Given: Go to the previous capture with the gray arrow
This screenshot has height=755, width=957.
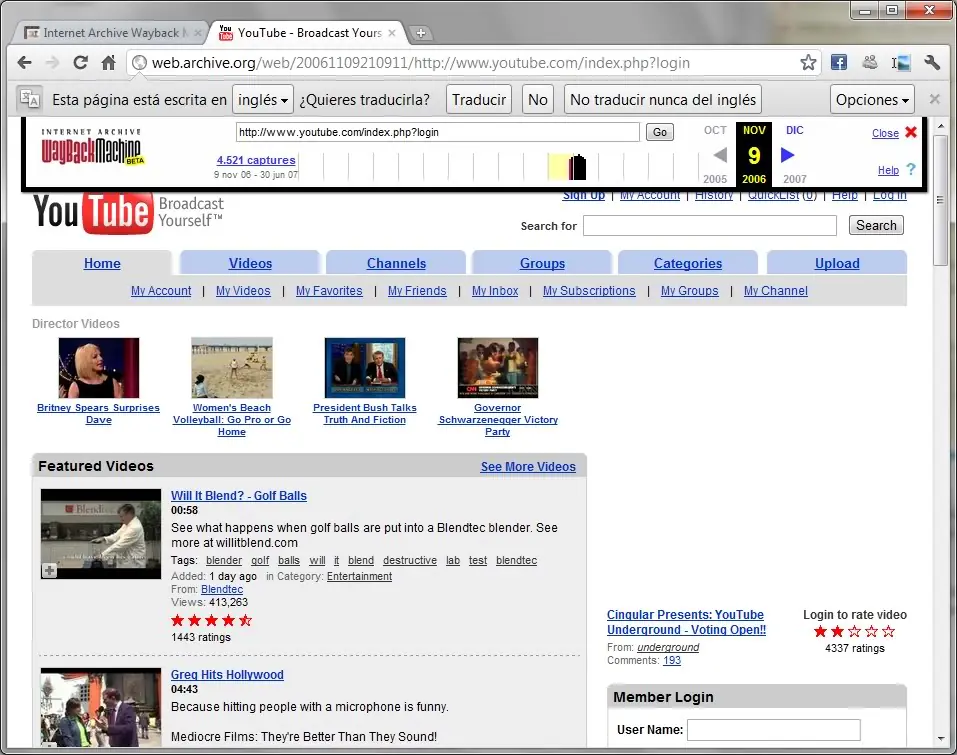Looking at the screenshot, I should [x=720, y=155].
